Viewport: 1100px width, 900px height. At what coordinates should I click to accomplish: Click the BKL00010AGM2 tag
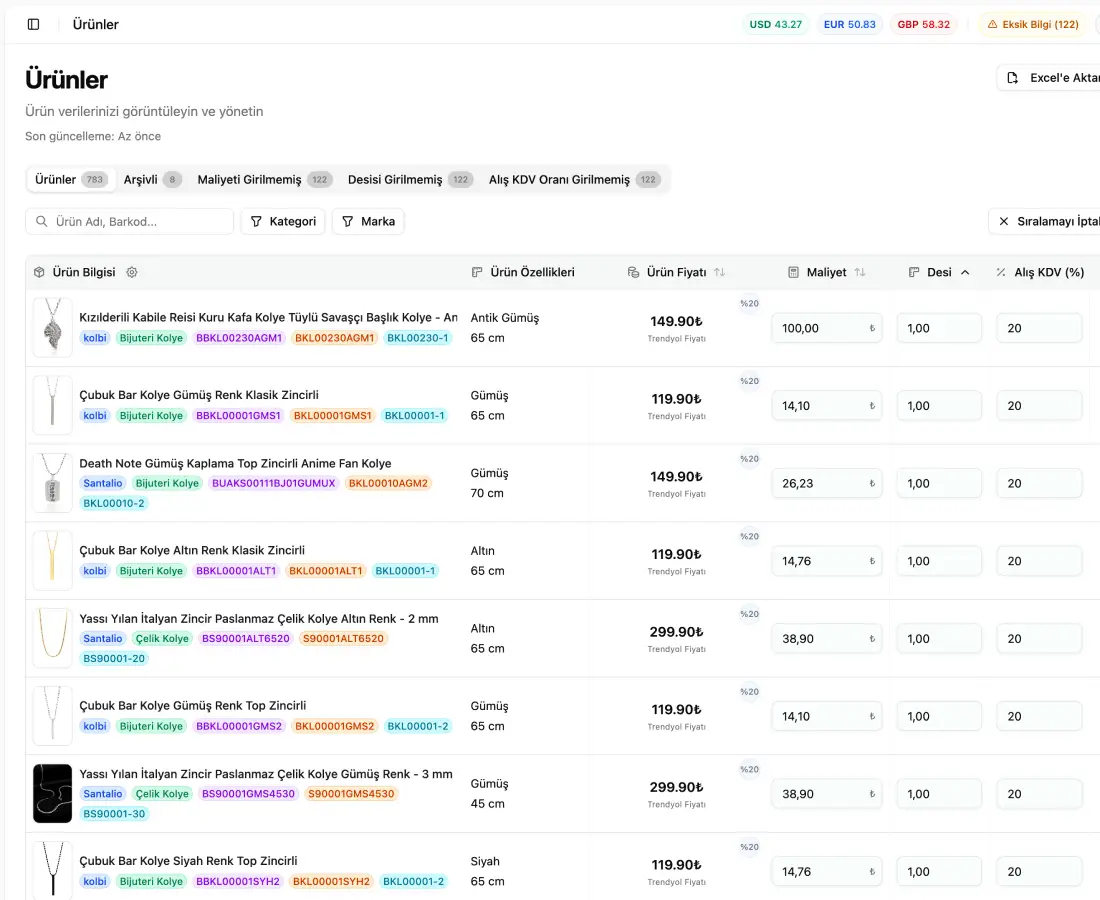point(388,483)
